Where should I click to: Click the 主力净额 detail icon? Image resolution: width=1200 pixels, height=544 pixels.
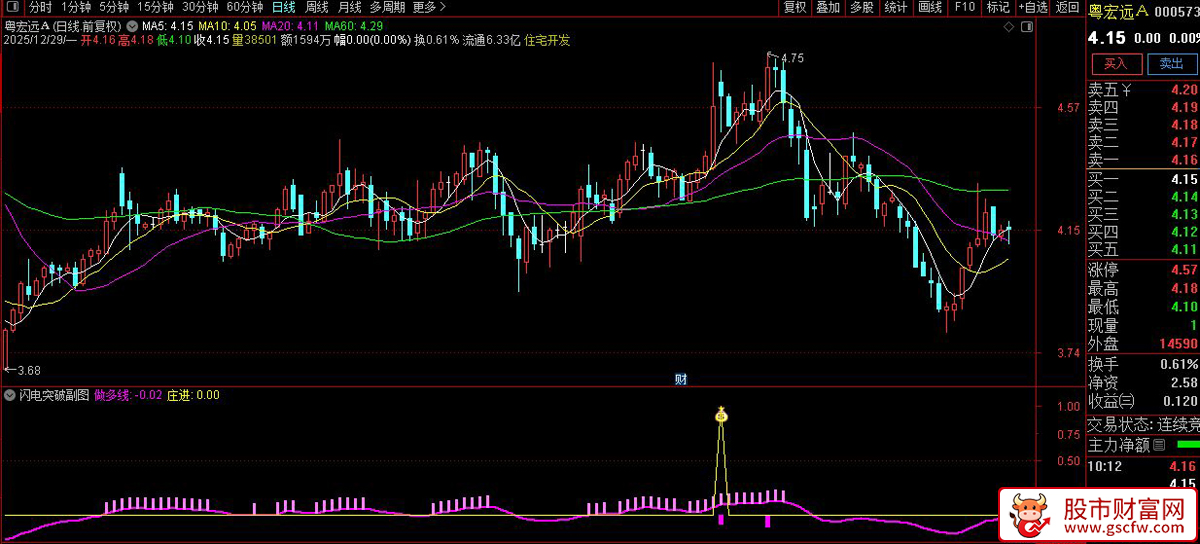(1159, 444)
